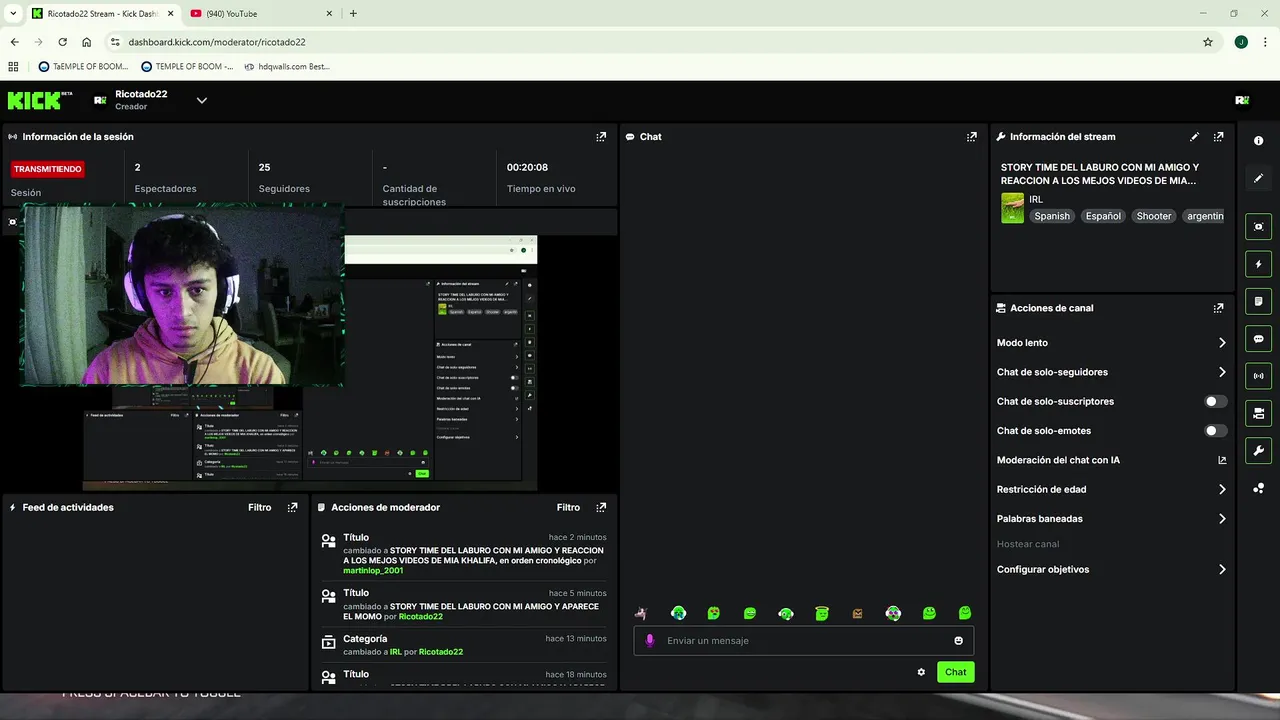The width and height of the screenshot is (1280, 720).
Task: Click the Shooter stream tag
Action: (1153, 216)
